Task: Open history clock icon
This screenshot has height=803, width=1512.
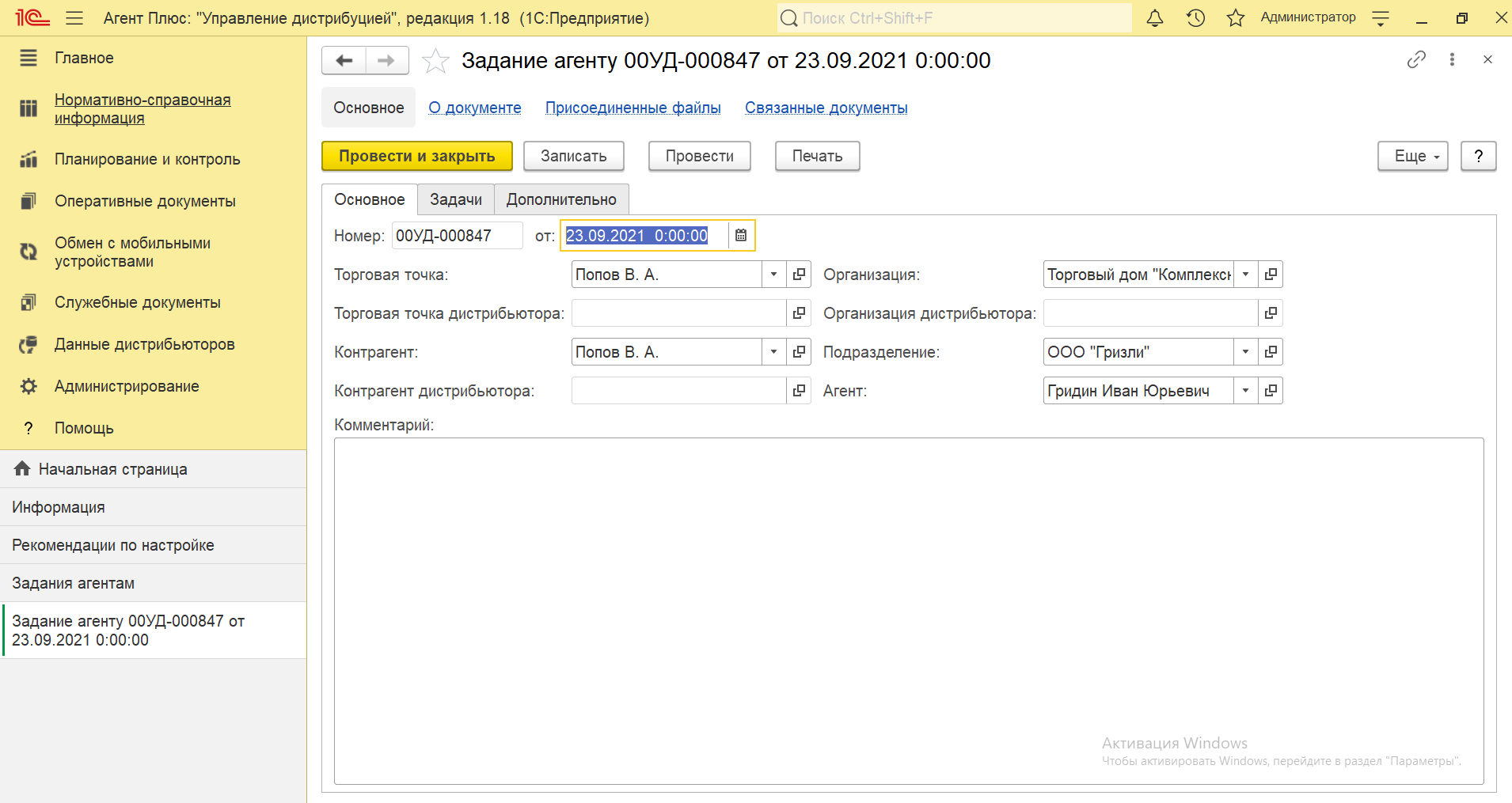Action: coord(1195,17)
